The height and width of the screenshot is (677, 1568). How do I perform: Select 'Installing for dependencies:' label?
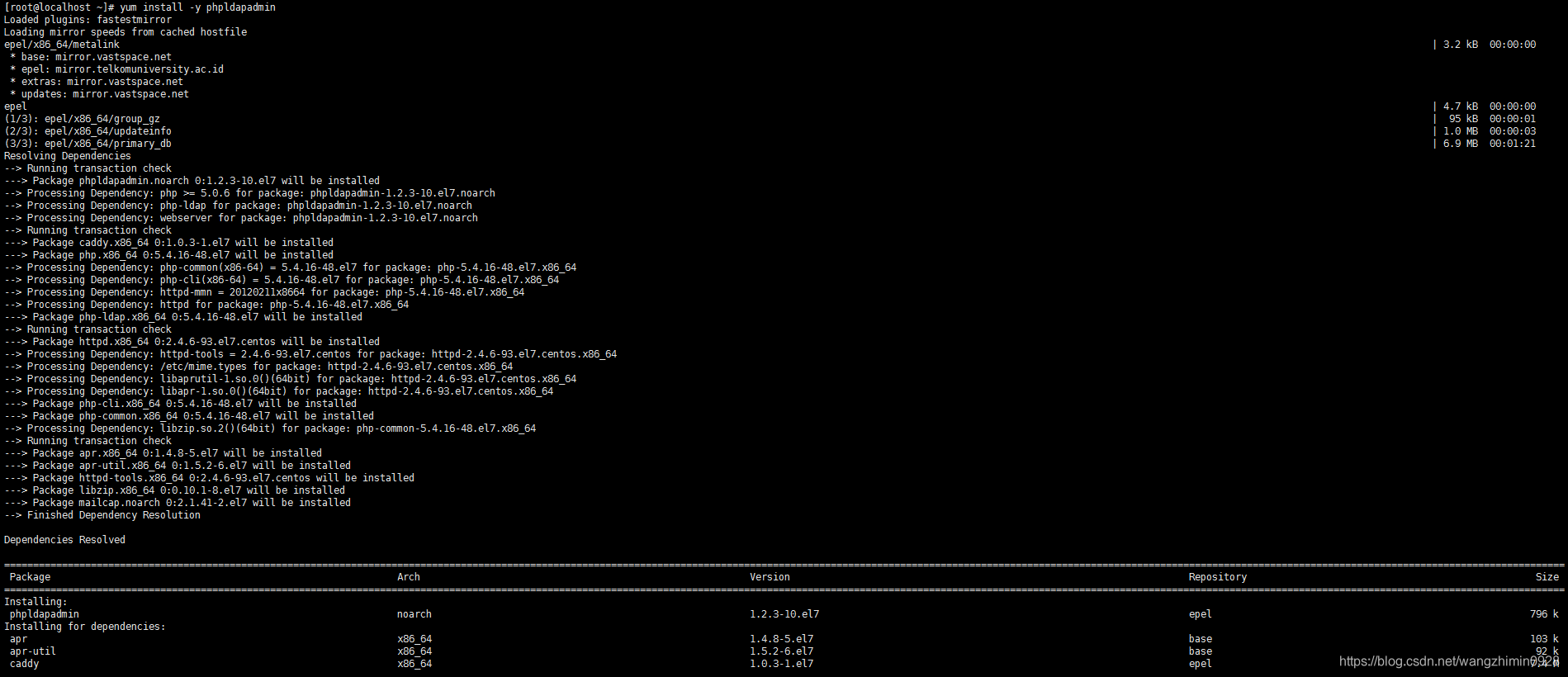coord(85,627)
